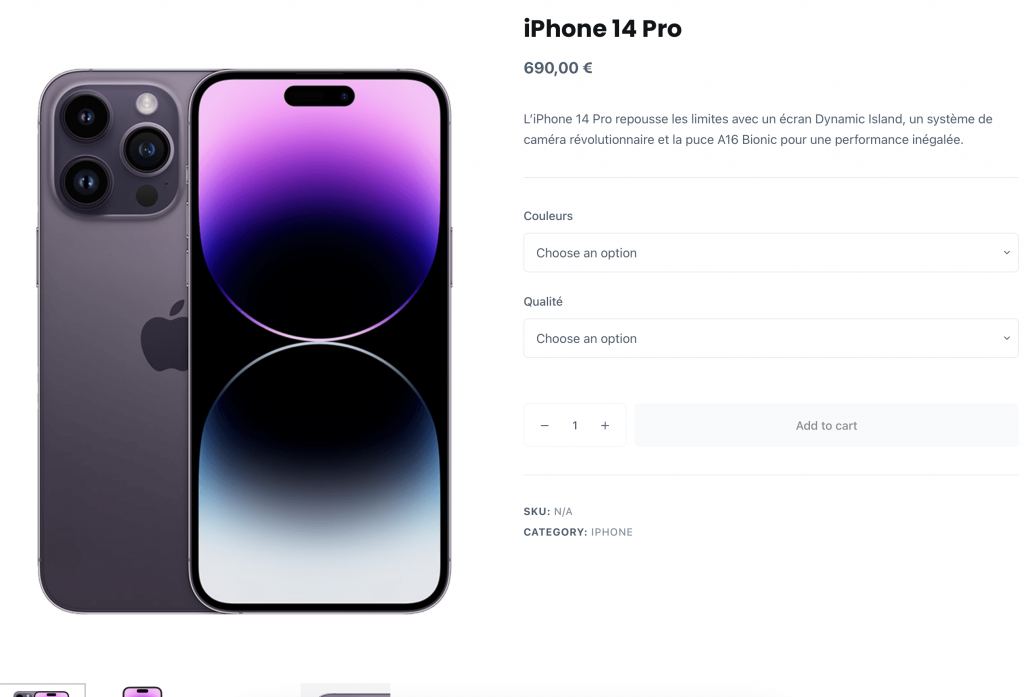Click the chevron arrow in Qualité selector

(1006, 338)
